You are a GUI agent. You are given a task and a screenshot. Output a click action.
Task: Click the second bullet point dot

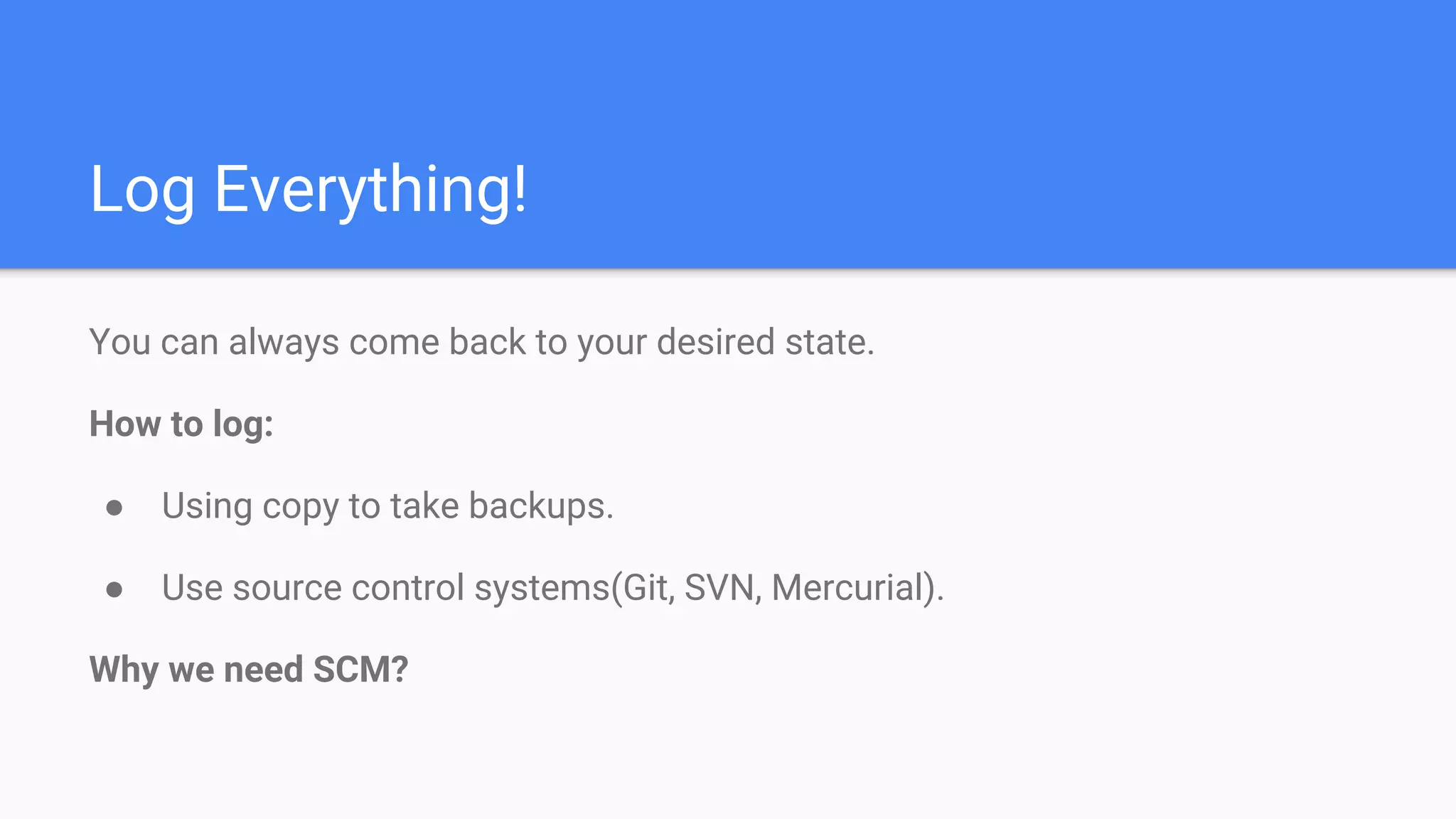pos(114,589)
